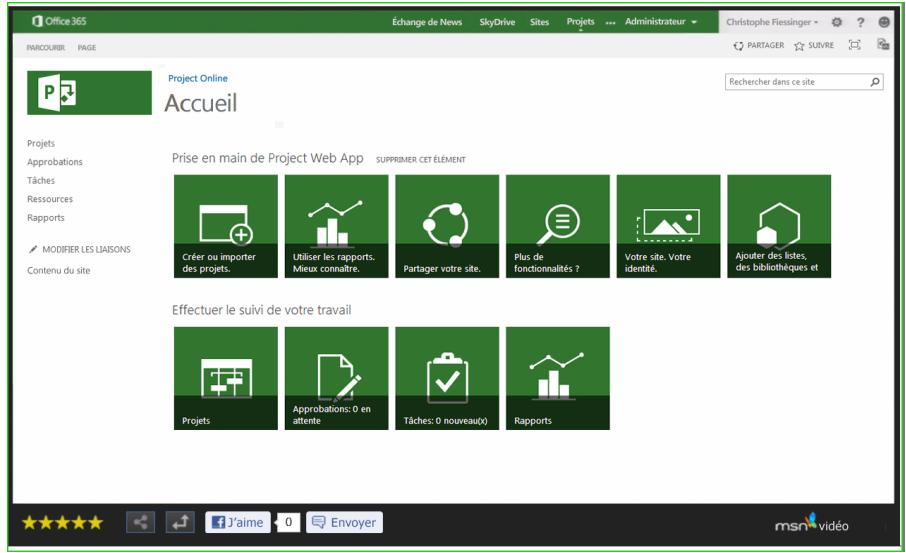Open Projets in the left sidebar
Image resolution: width=906 pixels, height=553 pixels.
41,143
